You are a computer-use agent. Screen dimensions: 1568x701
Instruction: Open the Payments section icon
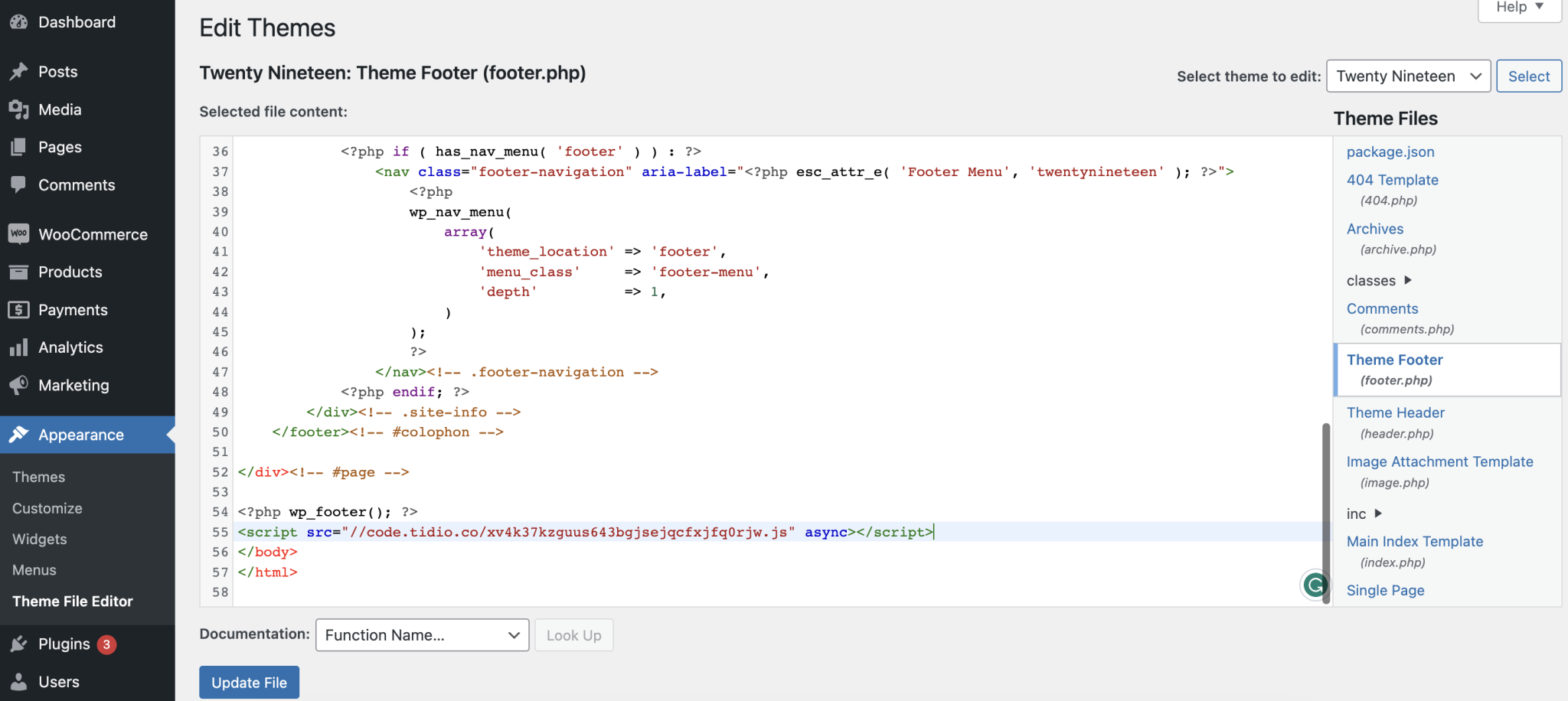pos(19,309)
